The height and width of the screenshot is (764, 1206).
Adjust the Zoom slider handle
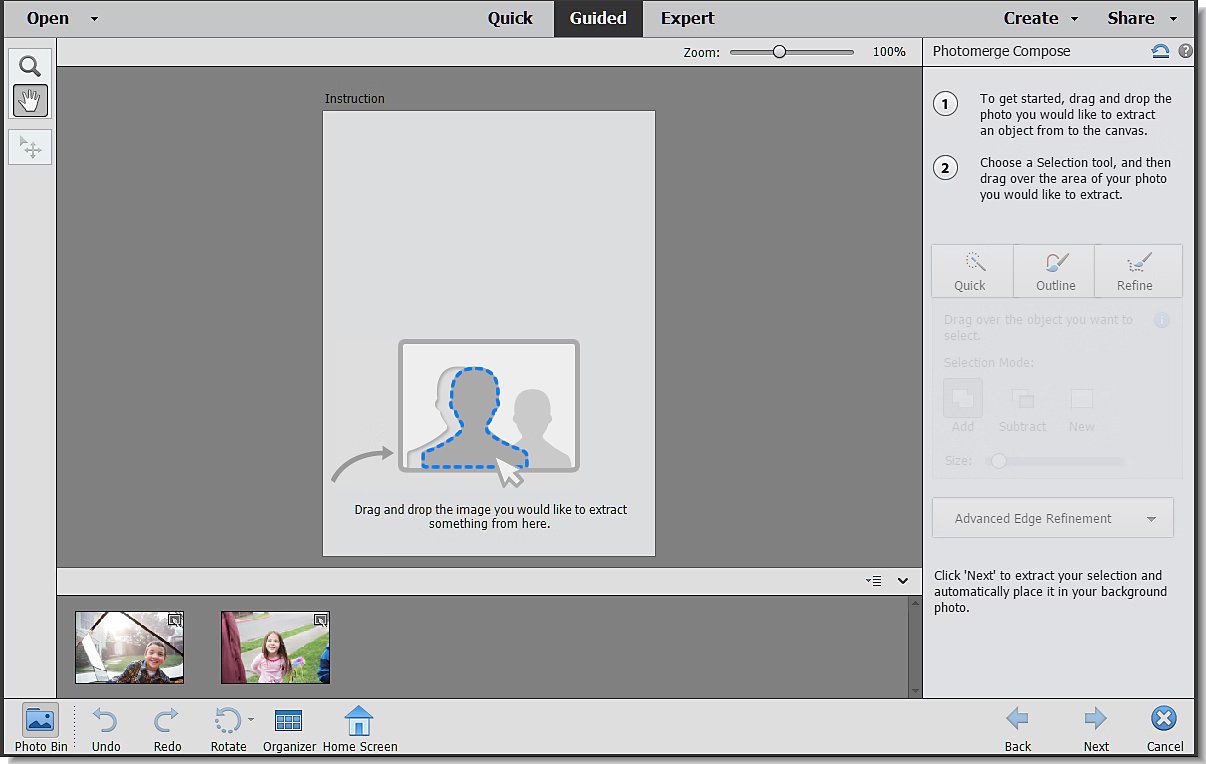coord(779,52)
